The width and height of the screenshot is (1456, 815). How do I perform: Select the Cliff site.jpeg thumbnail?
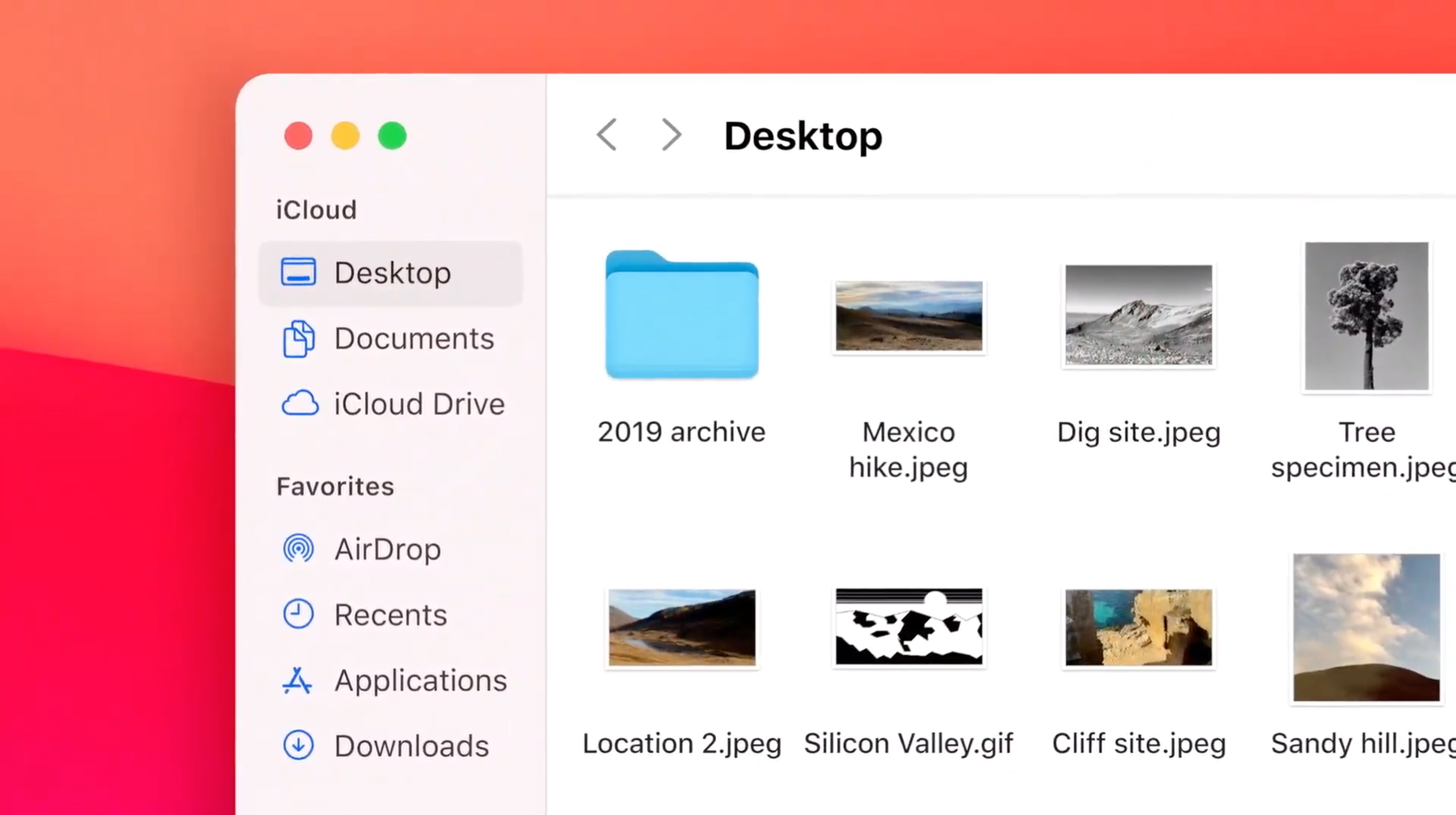(1139, 628)
